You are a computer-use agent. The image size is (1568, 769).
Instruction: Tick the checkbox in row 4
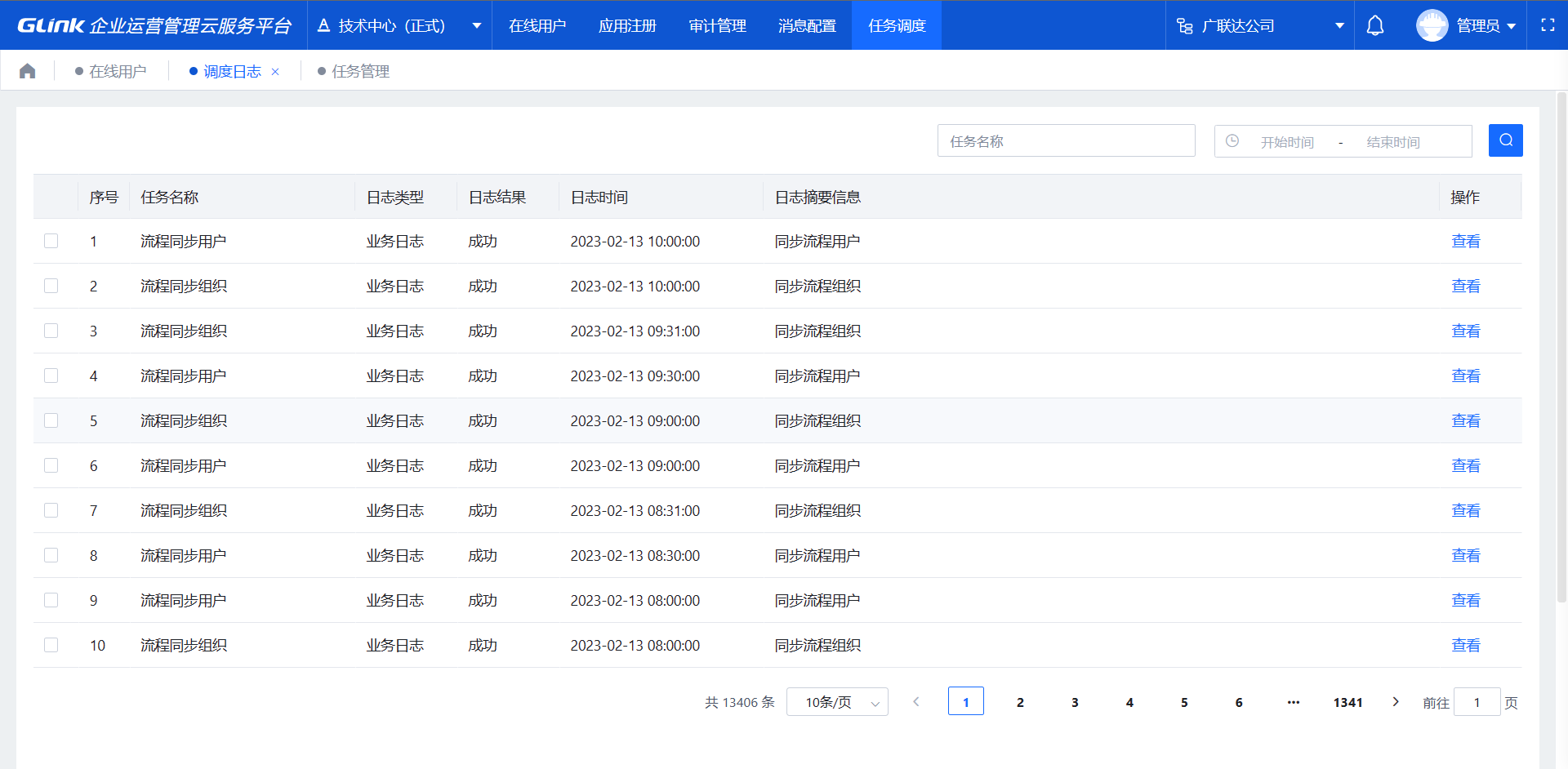(51, 376)
